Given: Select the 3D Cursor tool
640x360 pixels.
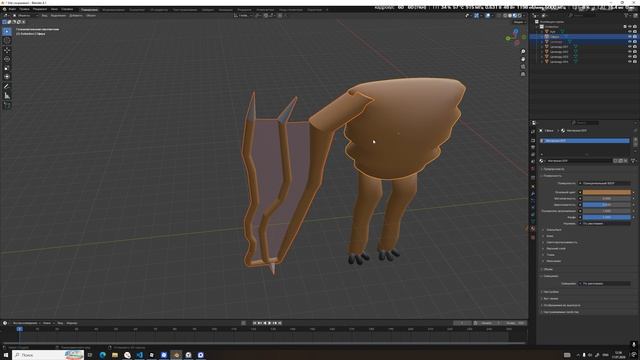Looking at the screenshot, I should tap(7, 40).
